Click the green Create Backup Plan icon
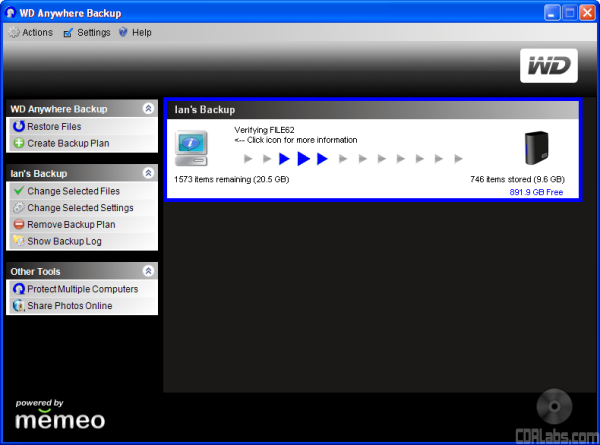The height and width of the screenshot is (445, 600). point(19,144)
